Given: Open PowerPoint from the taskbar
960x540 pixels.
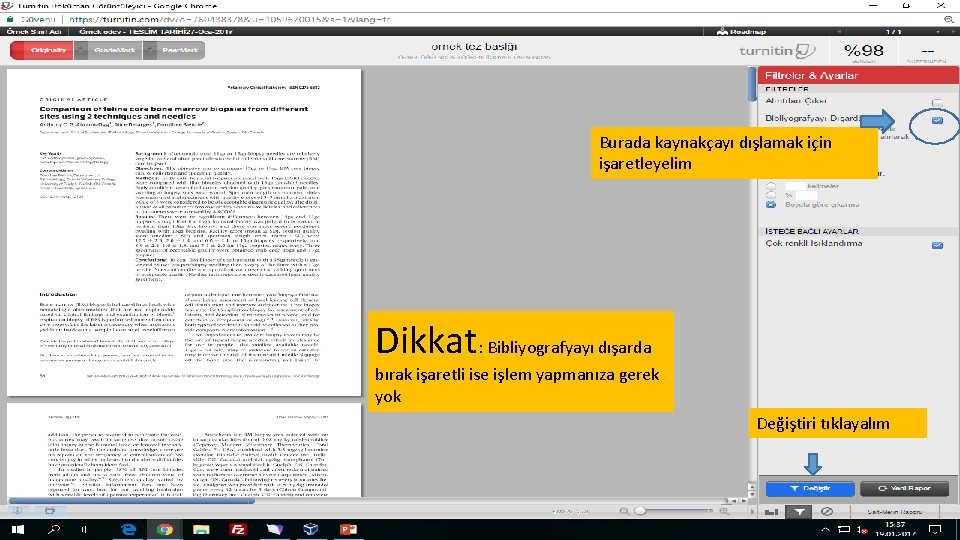Looking at the screenshot, I should (x=348, y=530).
